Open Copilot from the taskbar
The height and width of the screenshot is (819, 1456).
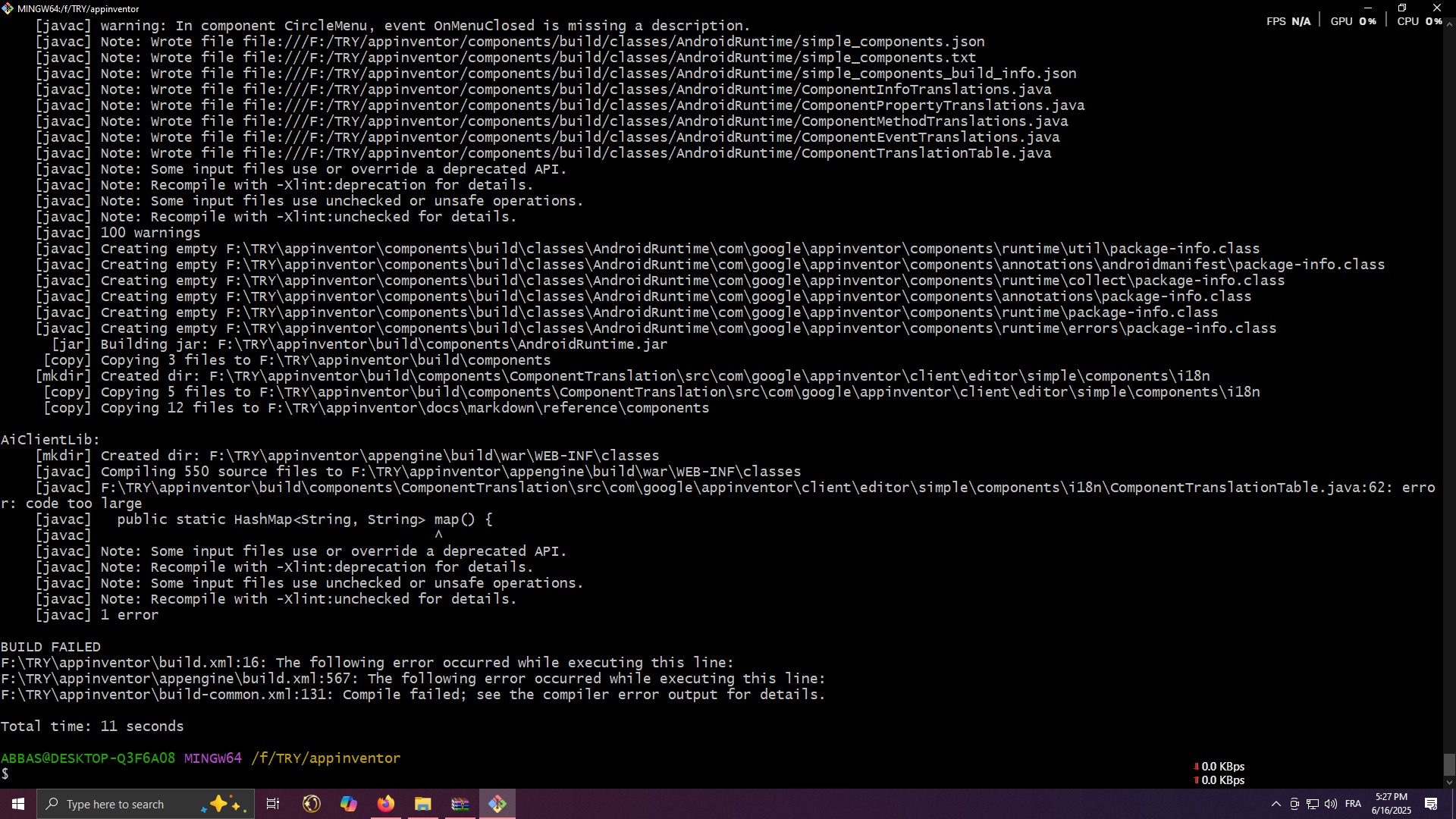click(x=349, y=804)
